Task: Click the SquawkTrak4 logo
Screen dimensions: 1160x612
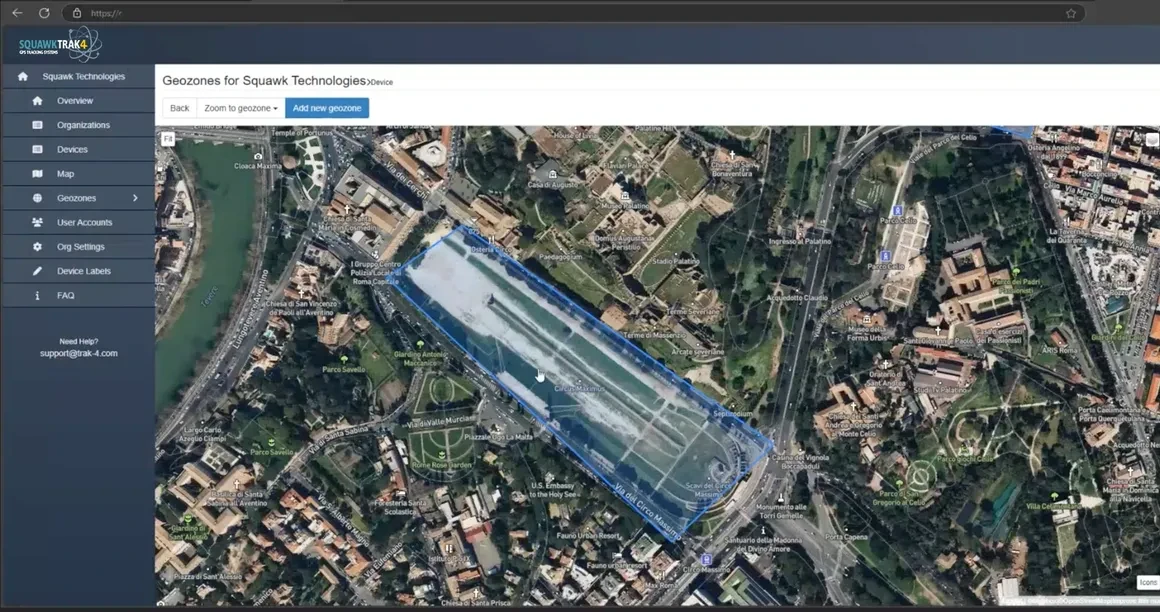Action: click(x=61, y=45)
